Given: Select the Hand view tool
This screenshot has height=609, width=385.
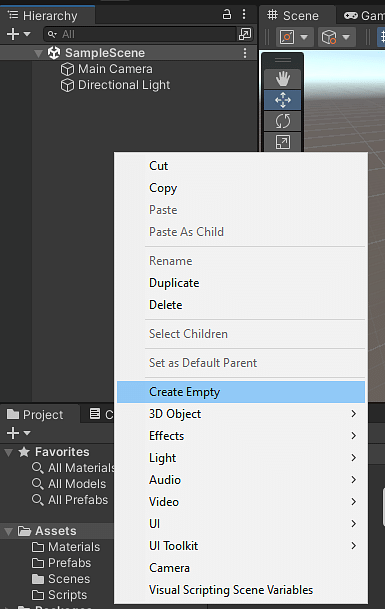Looking at the screenshot, I should pos(283,79).
